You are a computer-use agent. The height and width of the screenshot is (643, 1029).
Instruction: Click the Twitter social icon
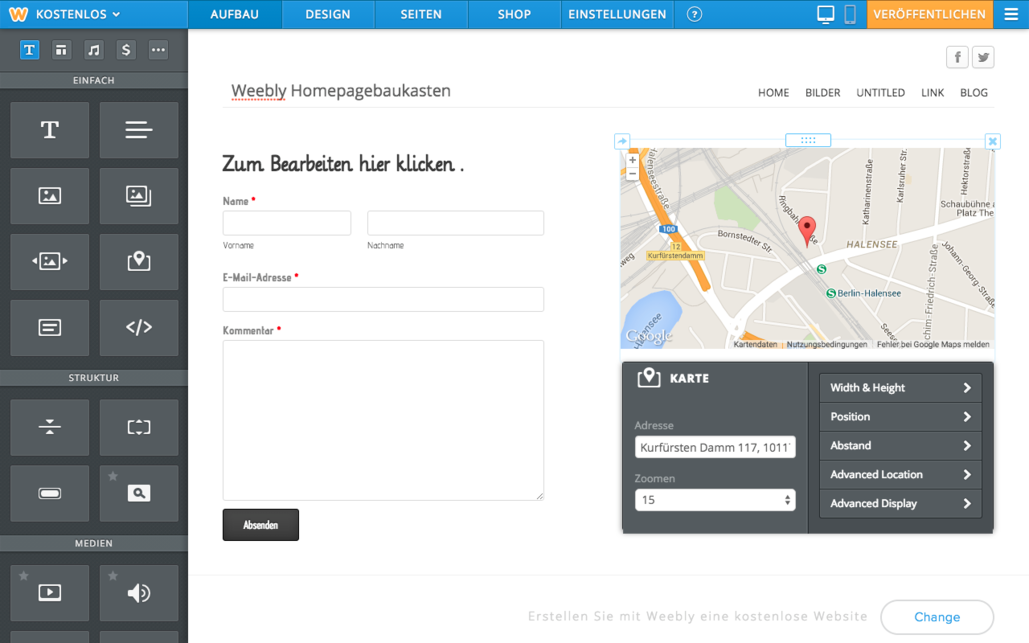coord(983,58)
